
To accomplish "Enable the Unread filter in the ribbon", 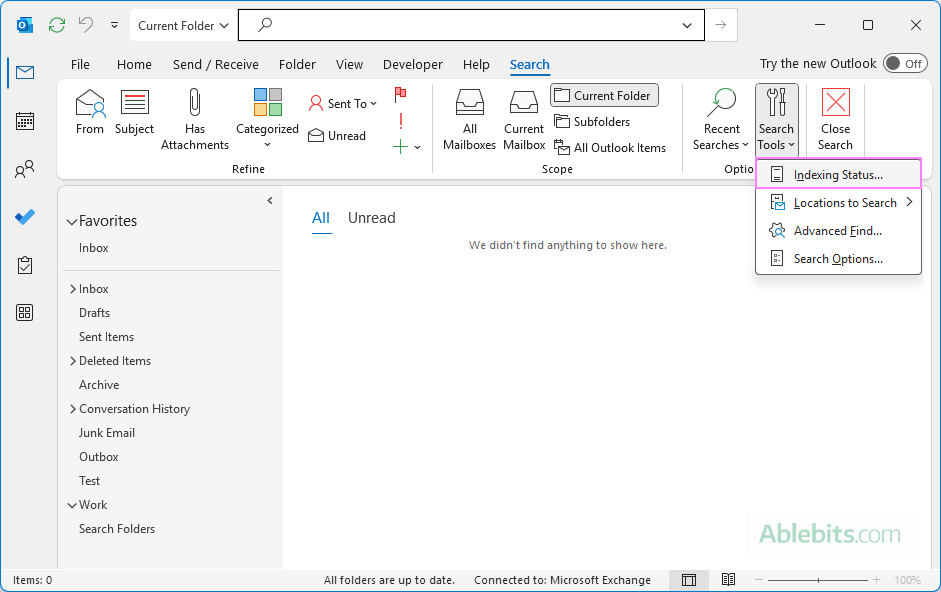I will click(x=339, y=135).
